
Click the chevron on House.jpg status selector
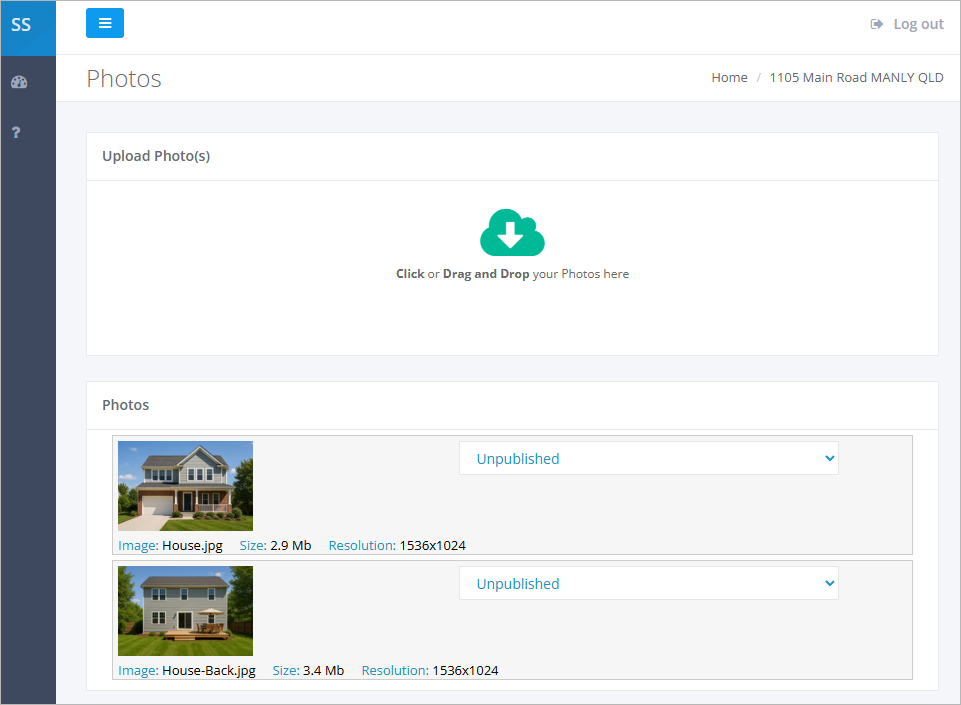828,458
